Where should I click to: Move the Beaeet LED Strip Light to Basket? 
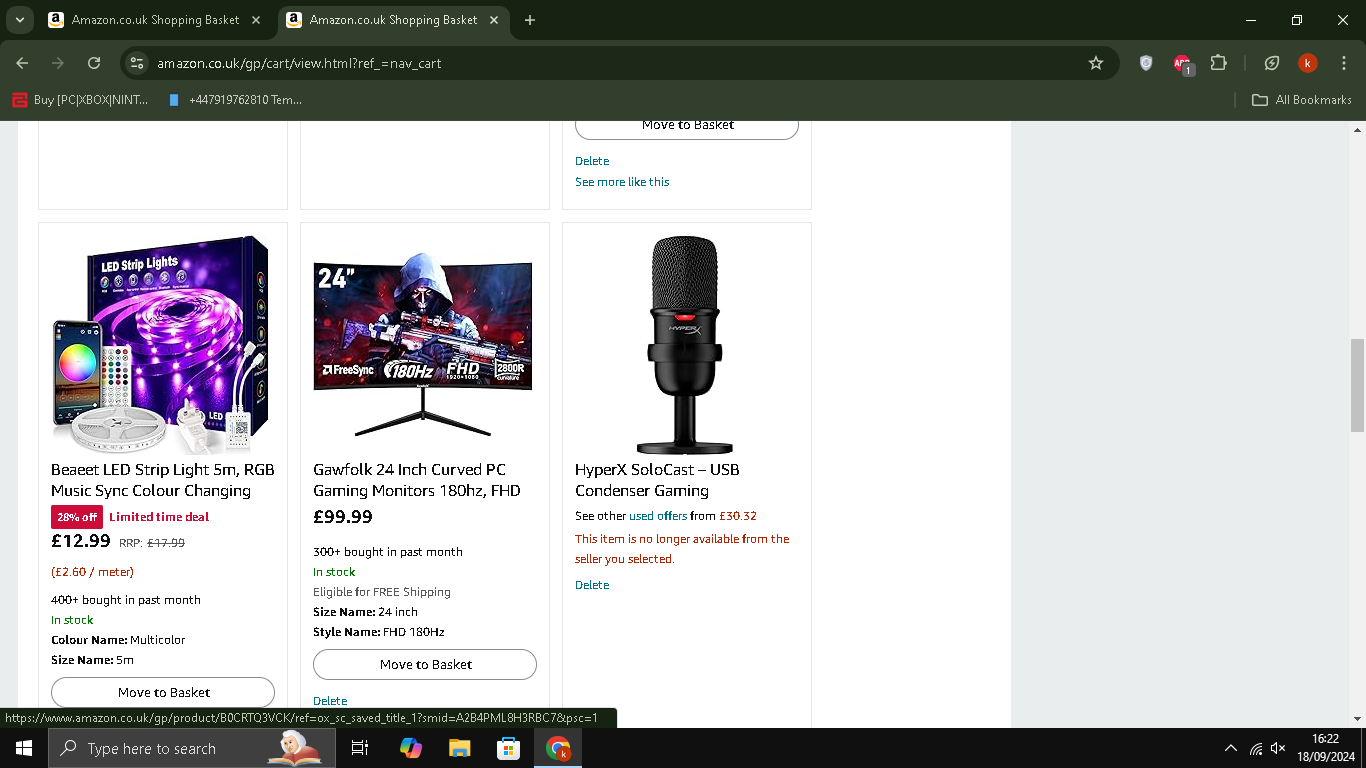point(163,692)
